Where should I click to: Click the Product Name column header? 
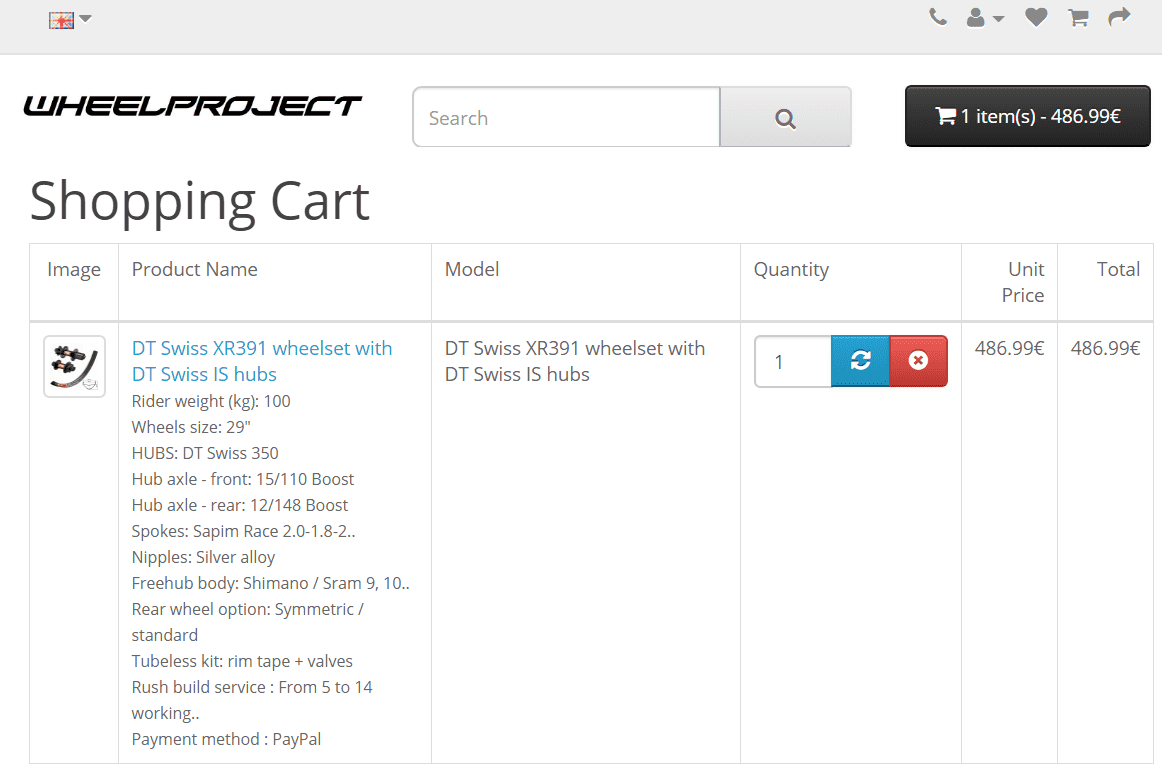tap(195, 269)
